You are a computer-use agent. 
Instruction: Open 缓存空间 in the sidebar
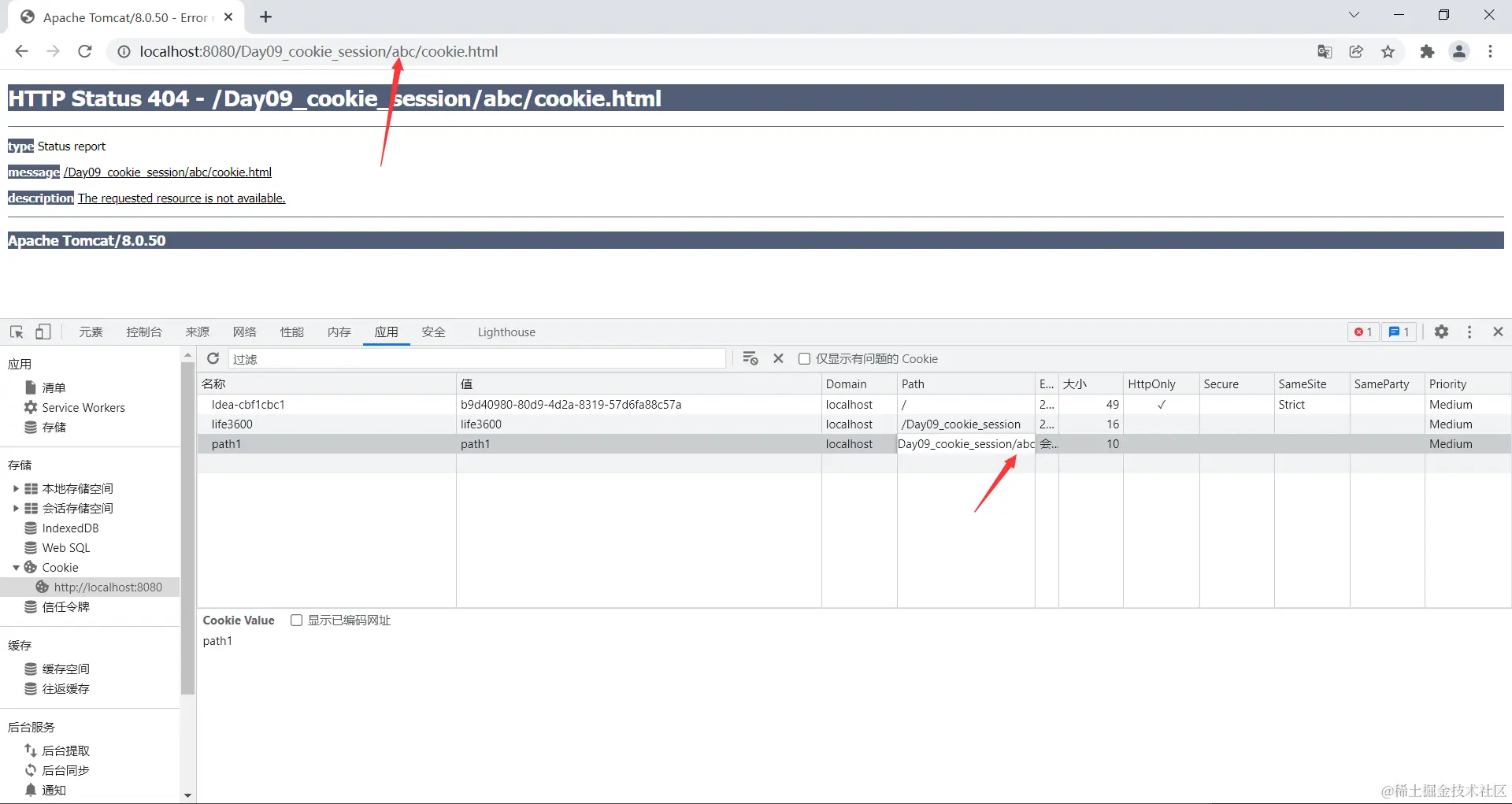[x=65, y=669]
